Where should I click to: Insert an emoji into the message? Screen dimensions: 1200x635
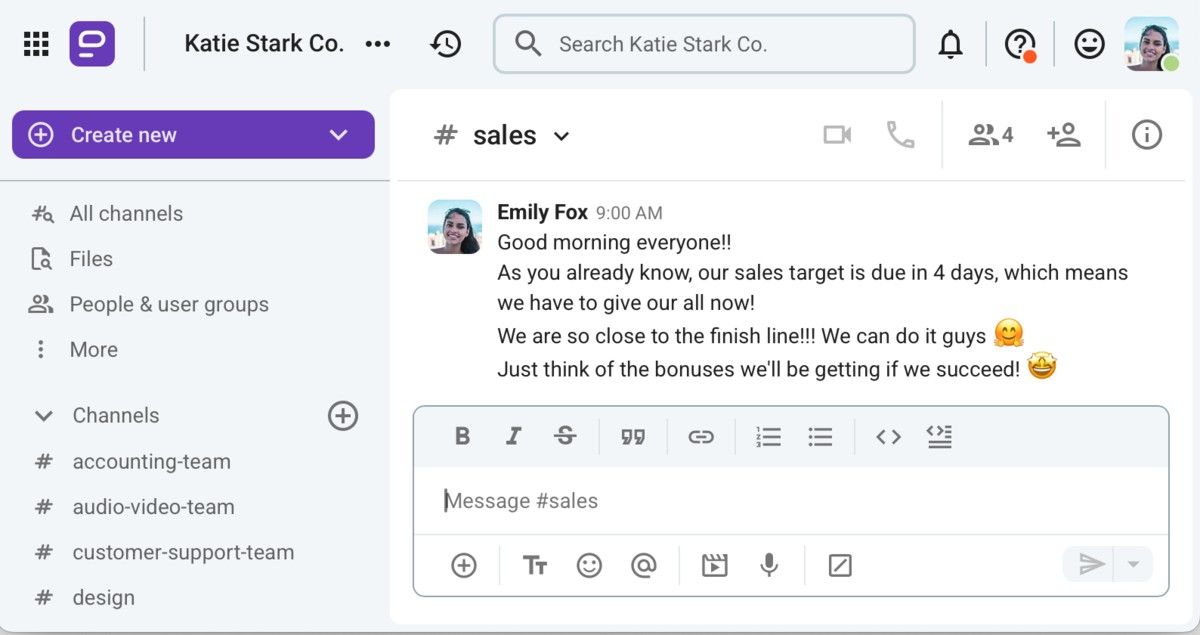coord(589,565)
